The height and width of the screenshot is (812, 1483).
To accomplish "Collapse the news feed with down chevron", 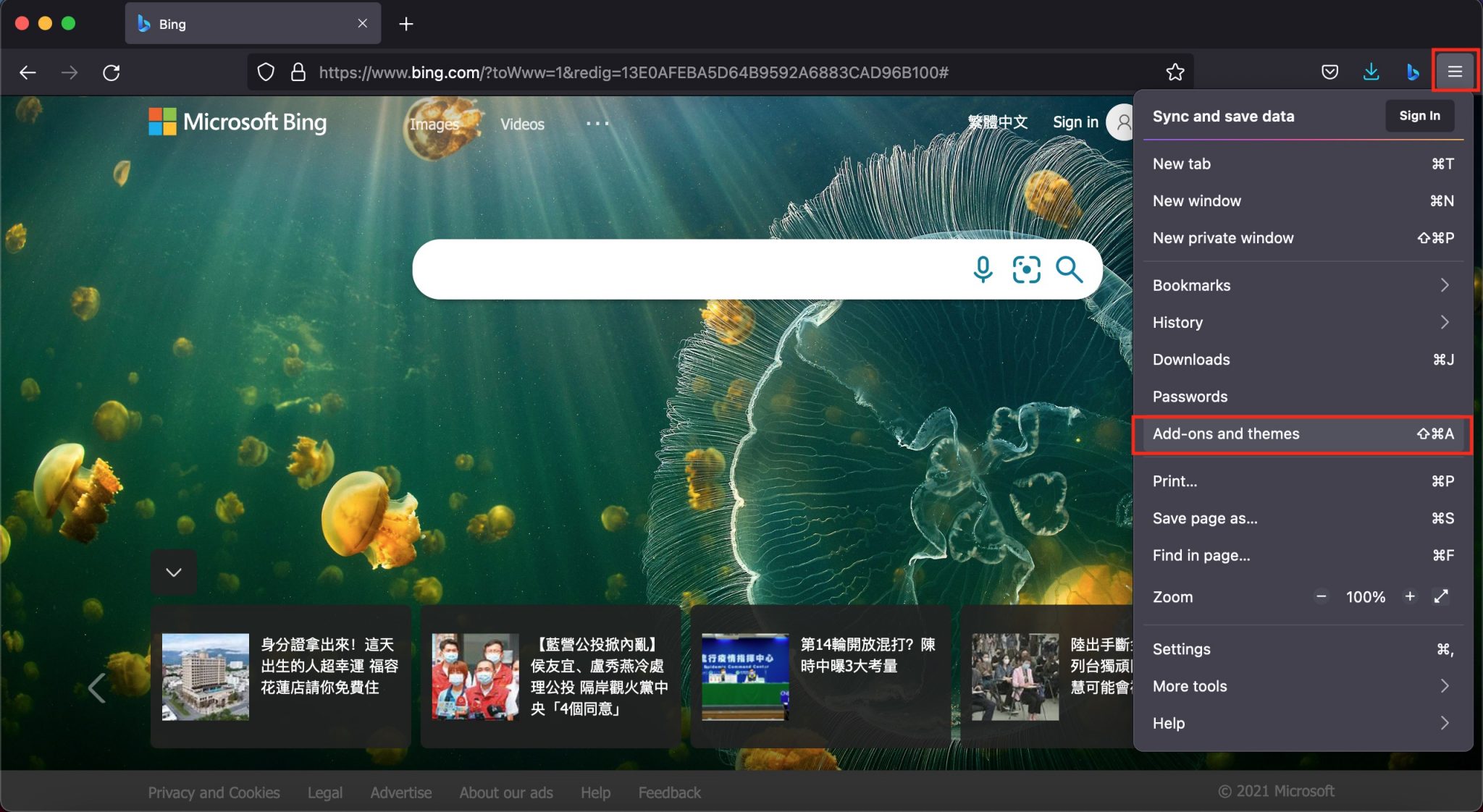I will tap(173, 572).
